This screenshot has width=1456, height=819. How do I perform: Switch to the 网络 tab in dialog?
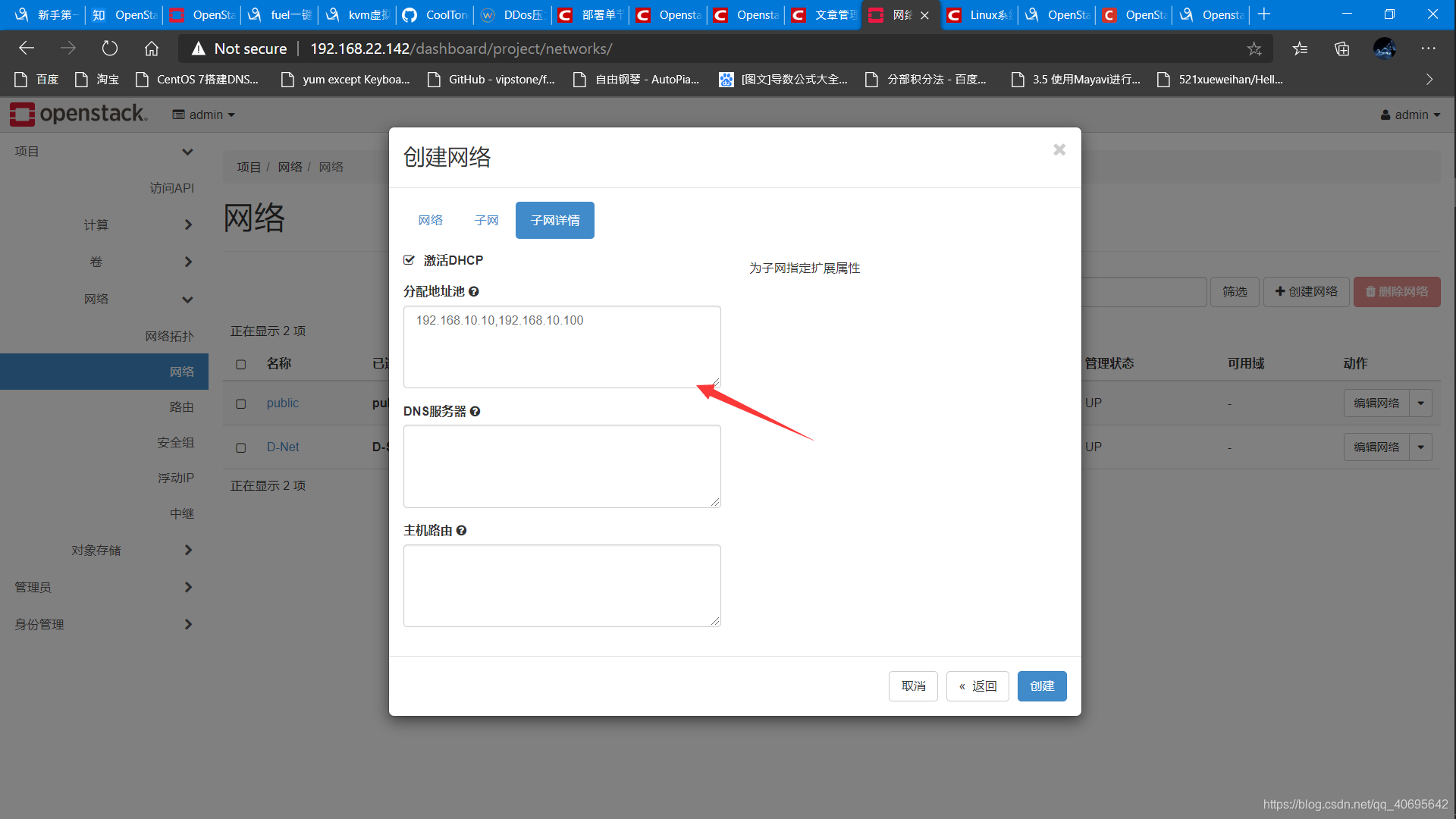click(x=431, y=220)
